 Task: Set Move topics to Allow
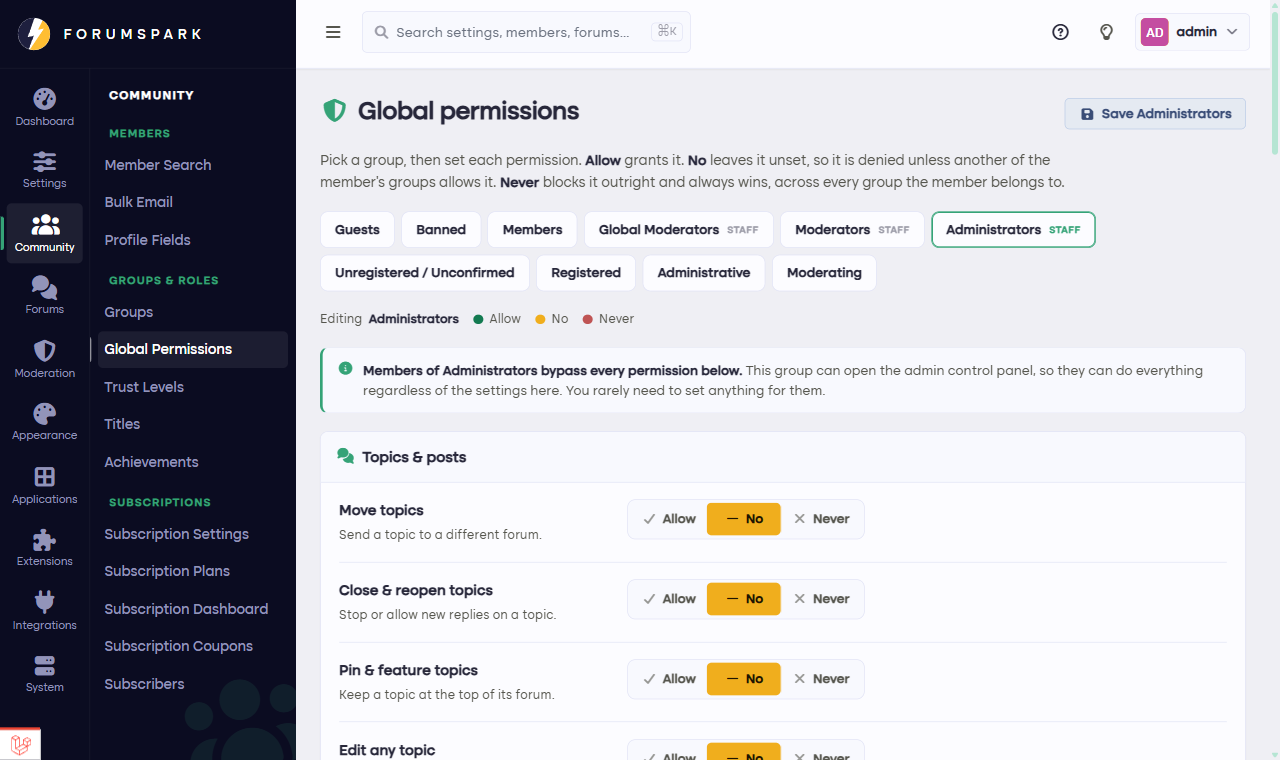[x=669, y=519]
